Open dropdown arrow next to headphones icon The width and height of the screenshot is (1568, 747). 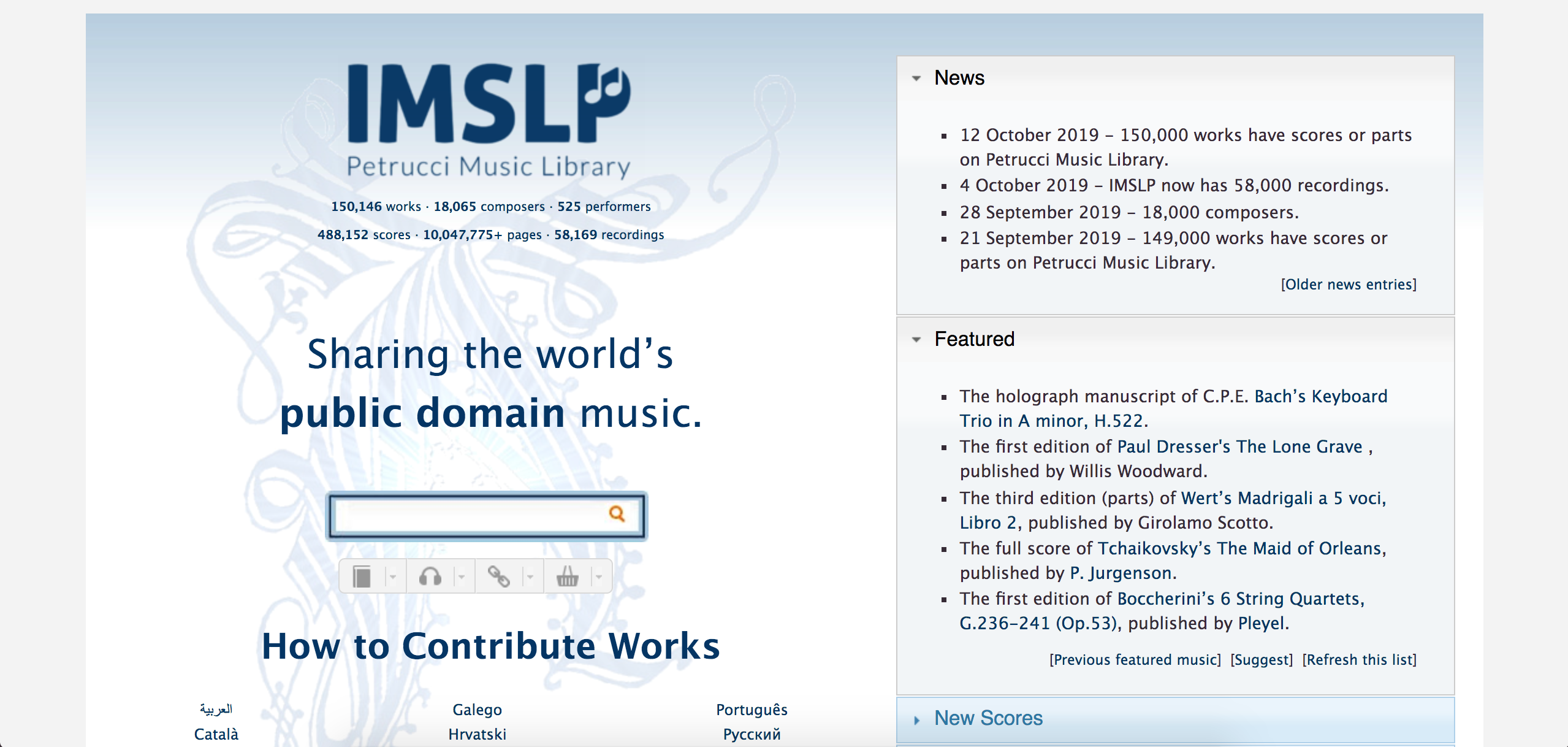(462, 577)
